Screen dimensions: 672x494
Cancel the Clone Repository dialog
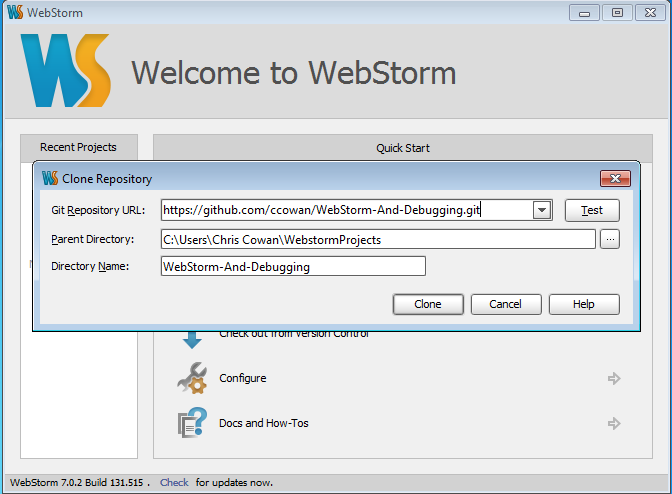506,304
